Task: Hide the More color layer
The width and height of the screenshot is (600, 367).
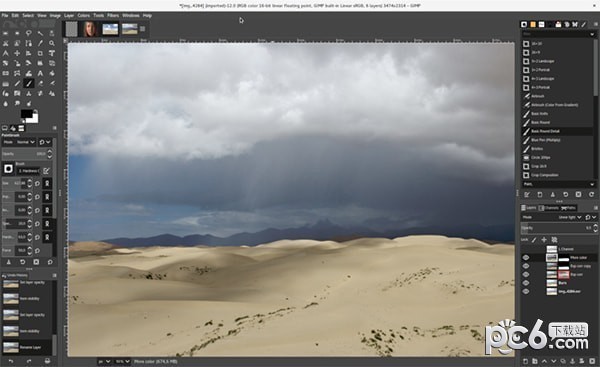Action: tap(526, 258)
